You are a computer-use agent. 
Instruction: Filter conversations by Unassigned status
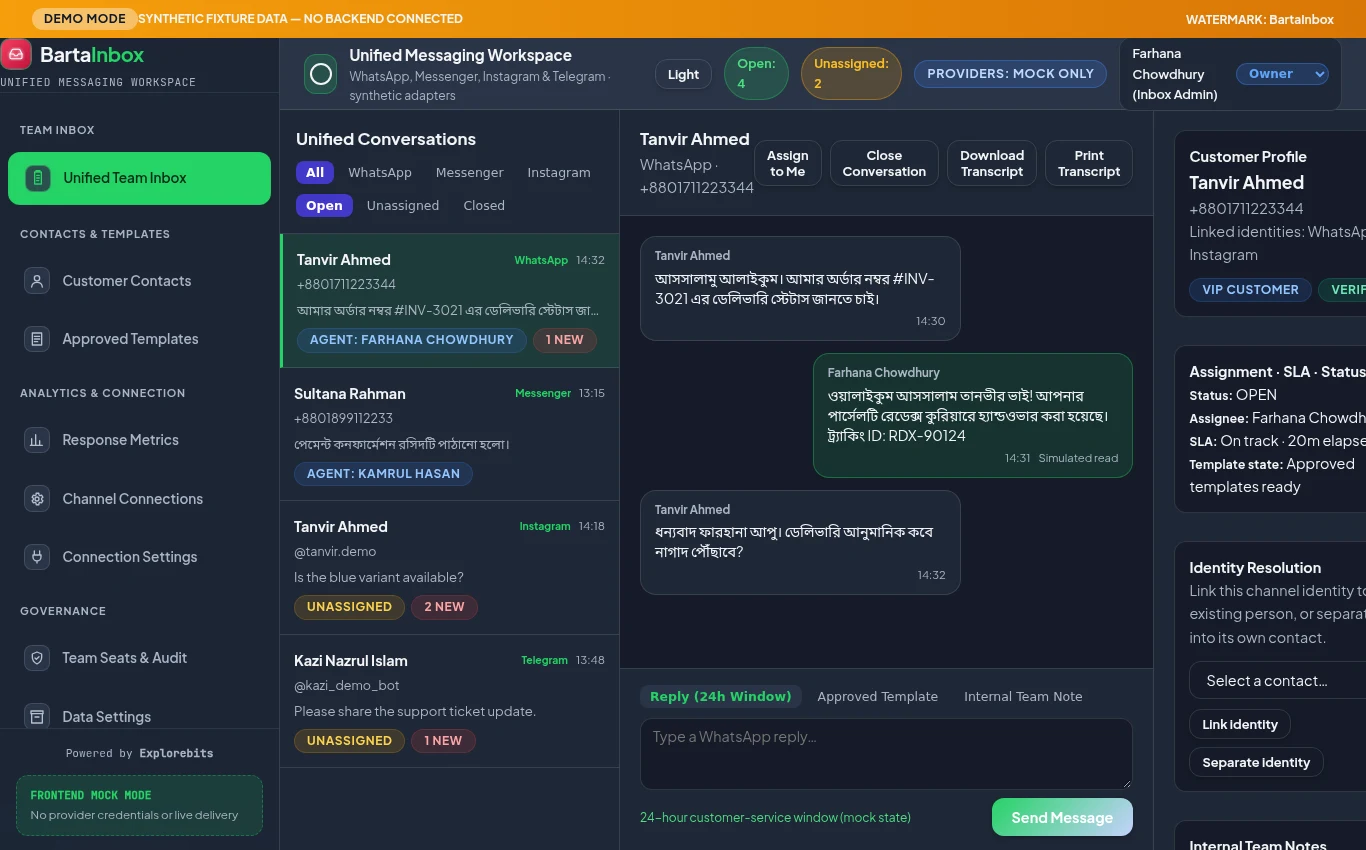coord(403,205)
